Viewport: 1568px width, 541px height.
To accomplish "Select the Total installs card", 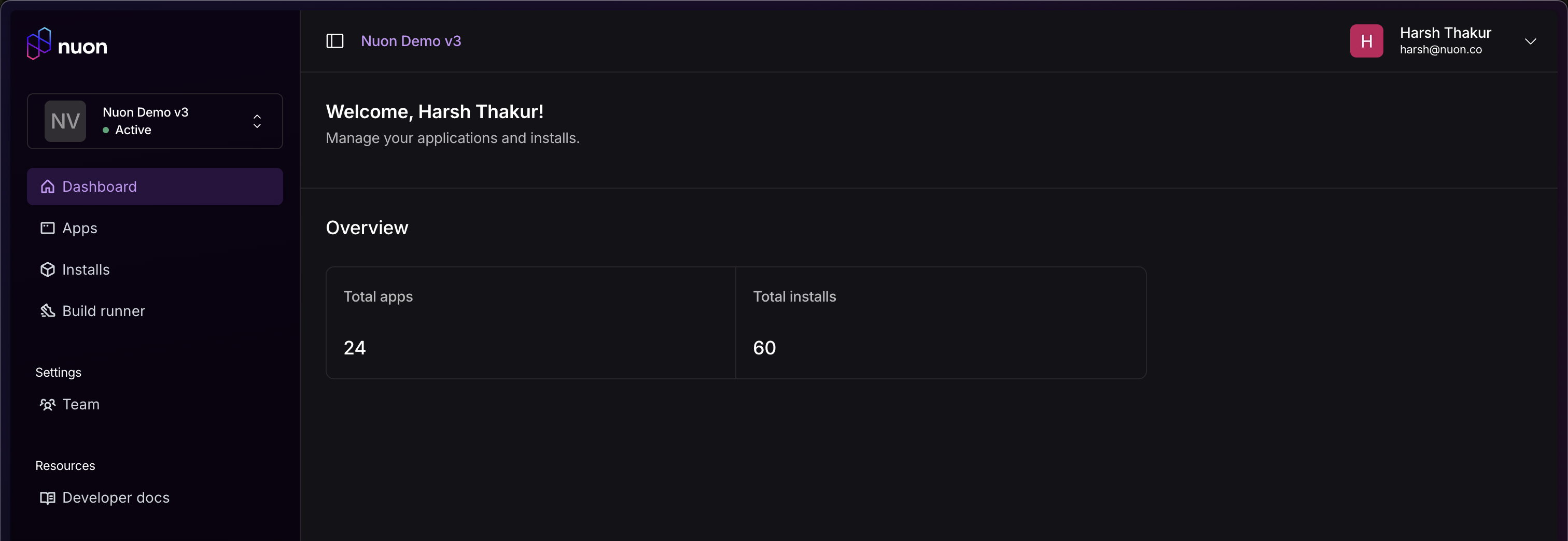I will 941,322.
